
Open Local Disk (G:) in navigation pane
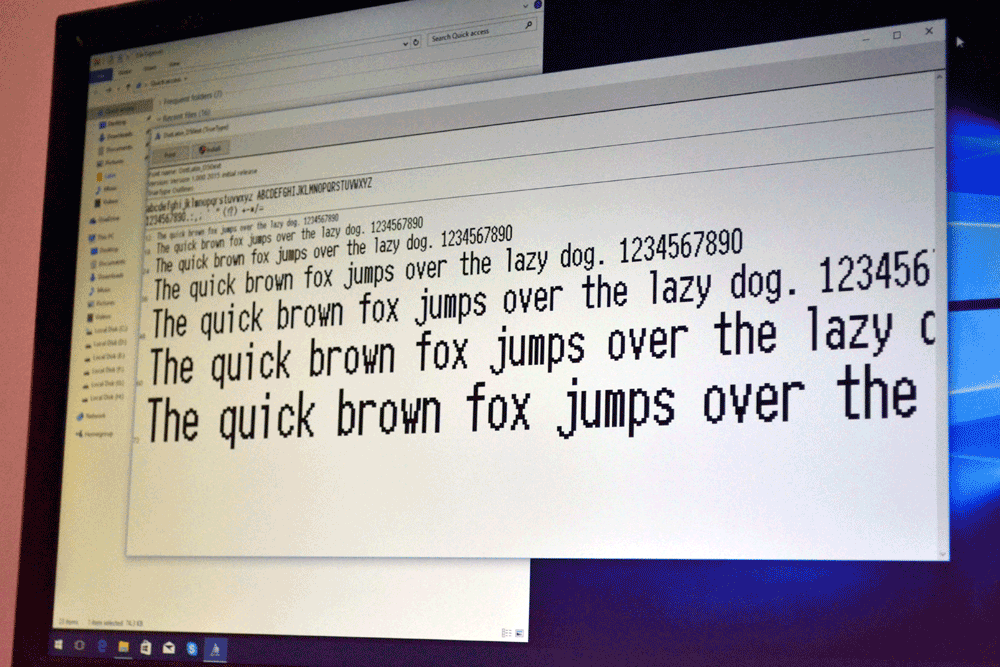[x=103, y=384]
